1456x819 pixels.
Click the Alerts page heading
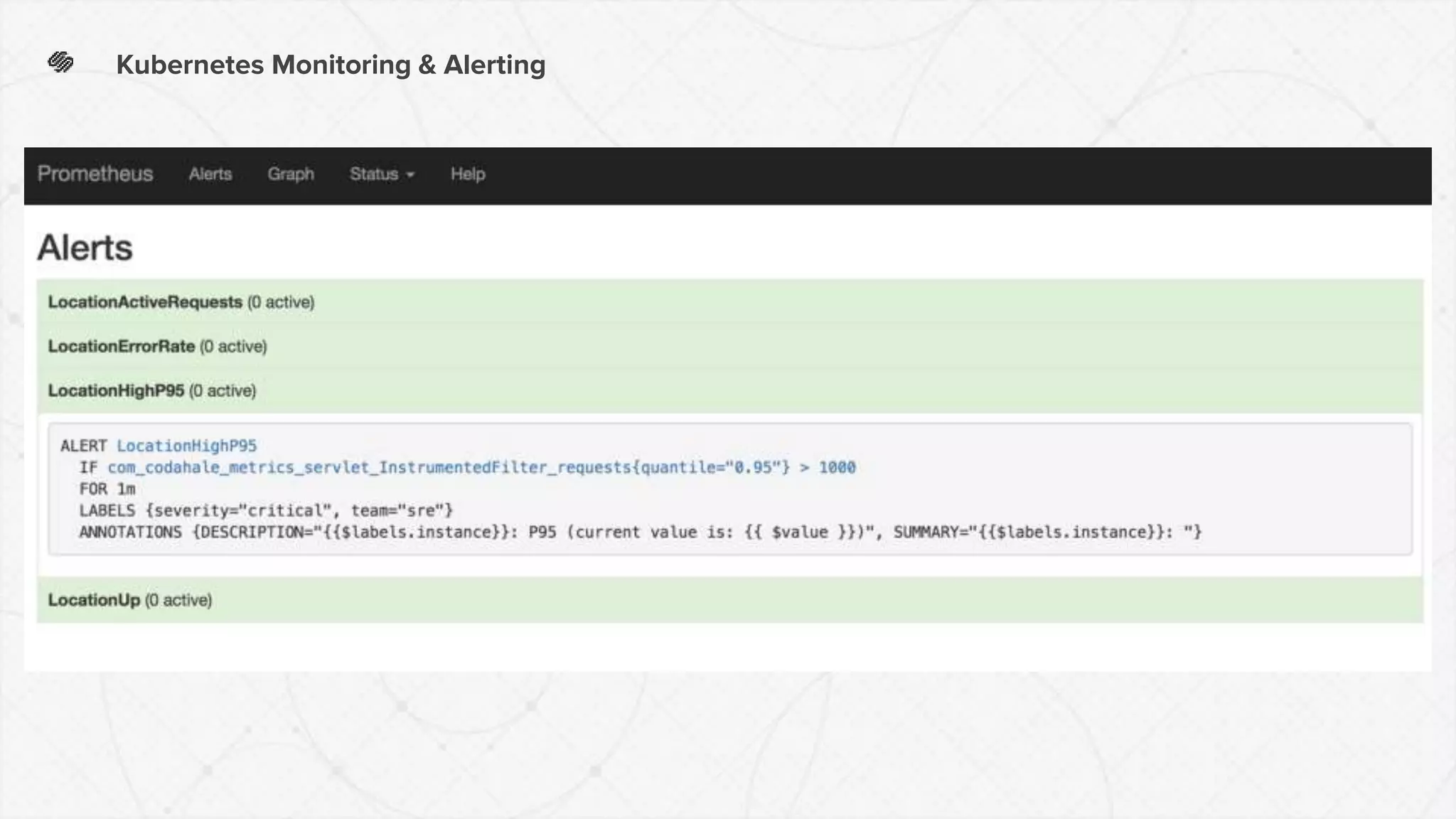pyautogui.click(x=85, y=247)
